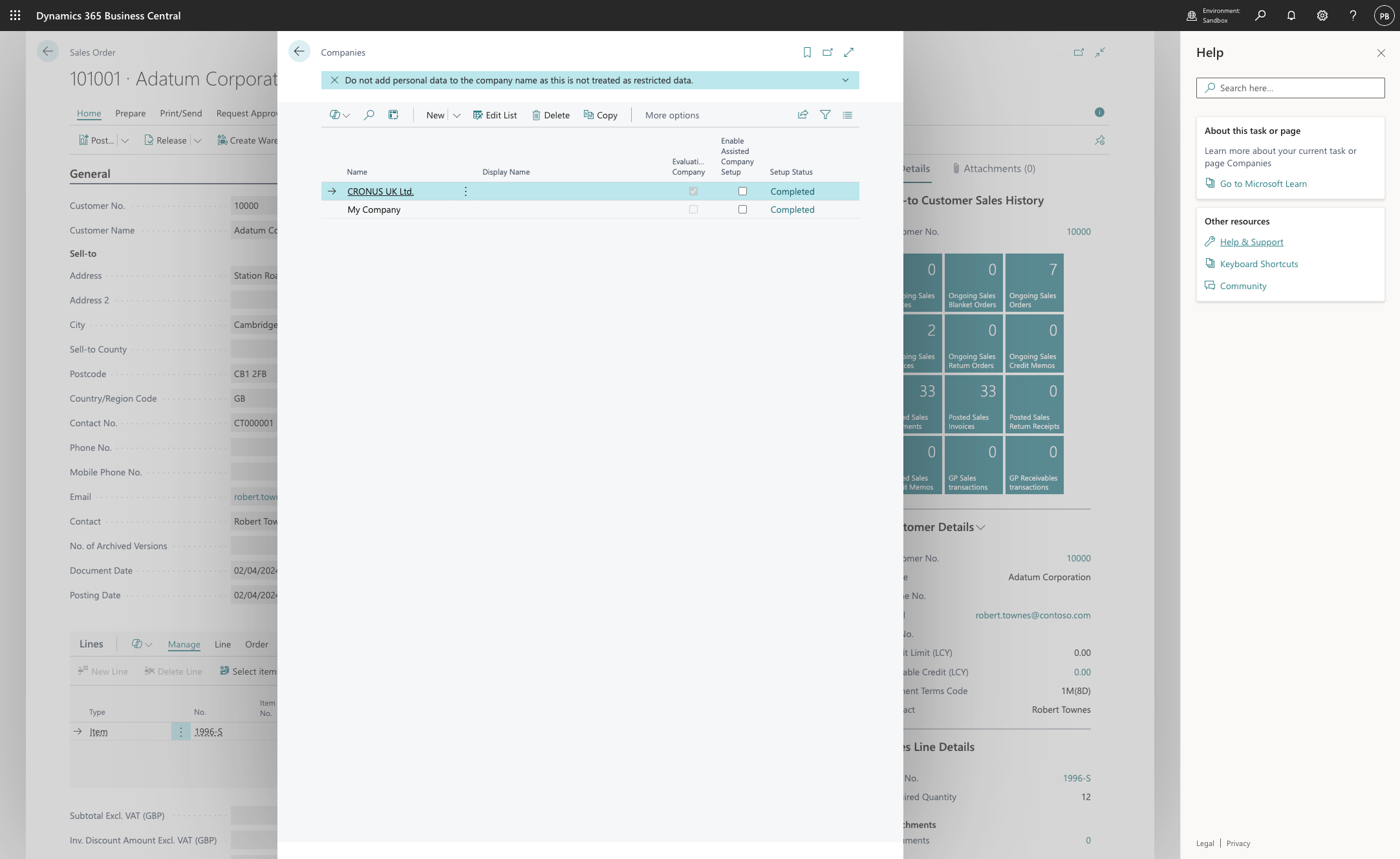Image resolution: width=1400 pixels, height=859 pixels.
Task: Search the Companies list
Action: click(x=369, y=115)
